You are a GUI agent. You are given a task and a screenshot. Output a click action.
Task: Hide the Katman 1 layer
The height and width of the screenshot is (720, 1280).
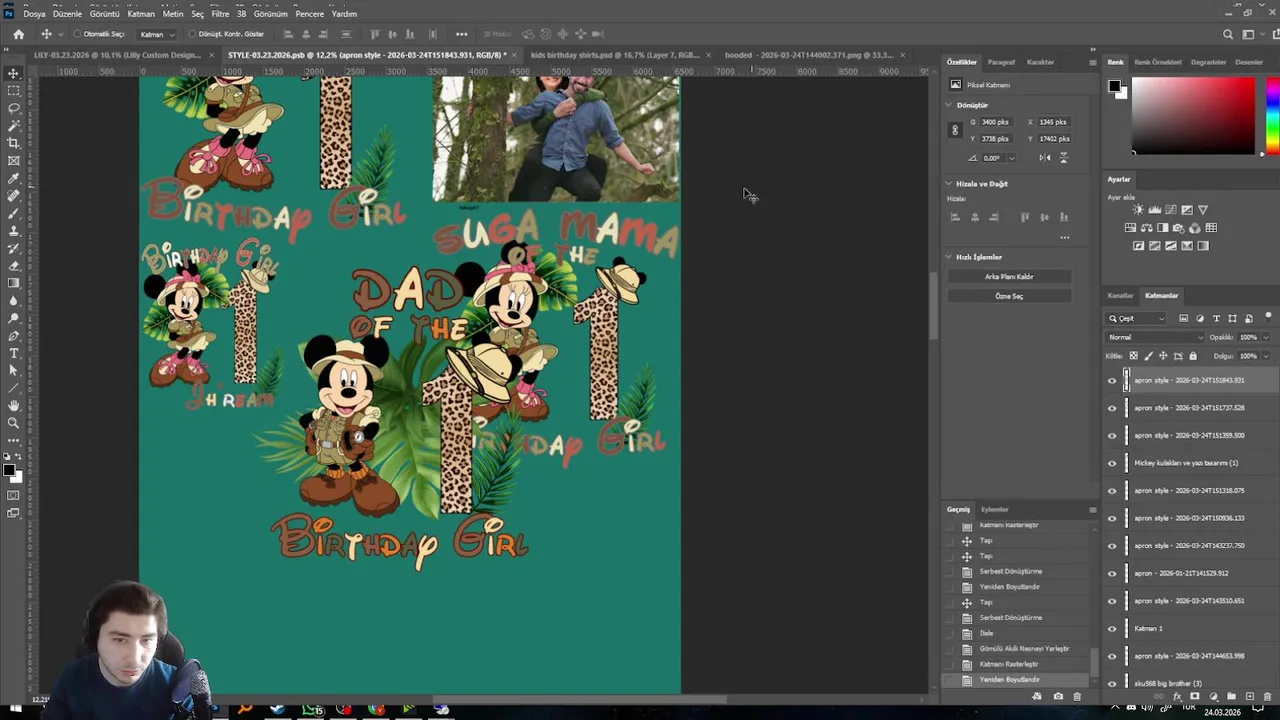(1112, 628)
